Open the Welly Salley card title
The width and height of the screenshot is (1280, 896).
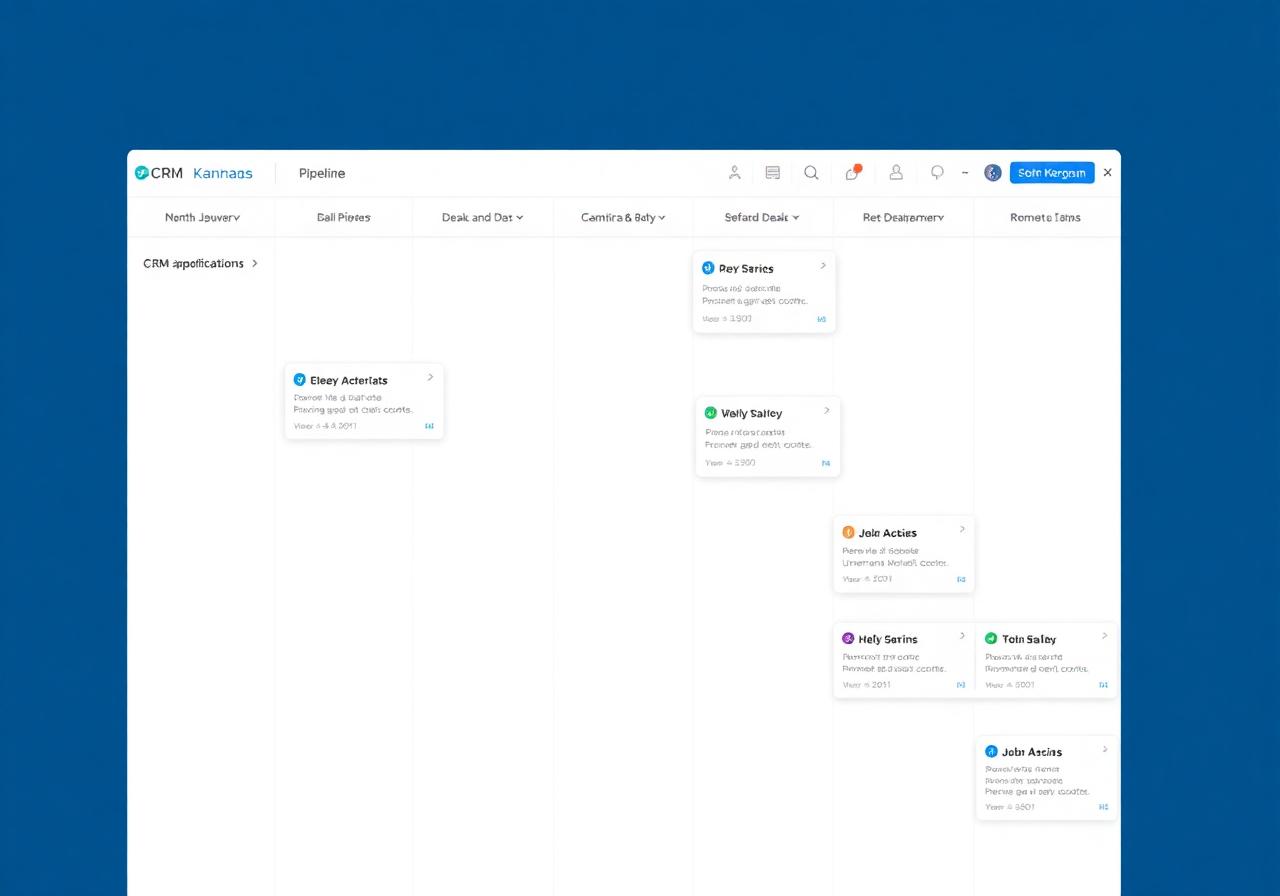(751, 413)
